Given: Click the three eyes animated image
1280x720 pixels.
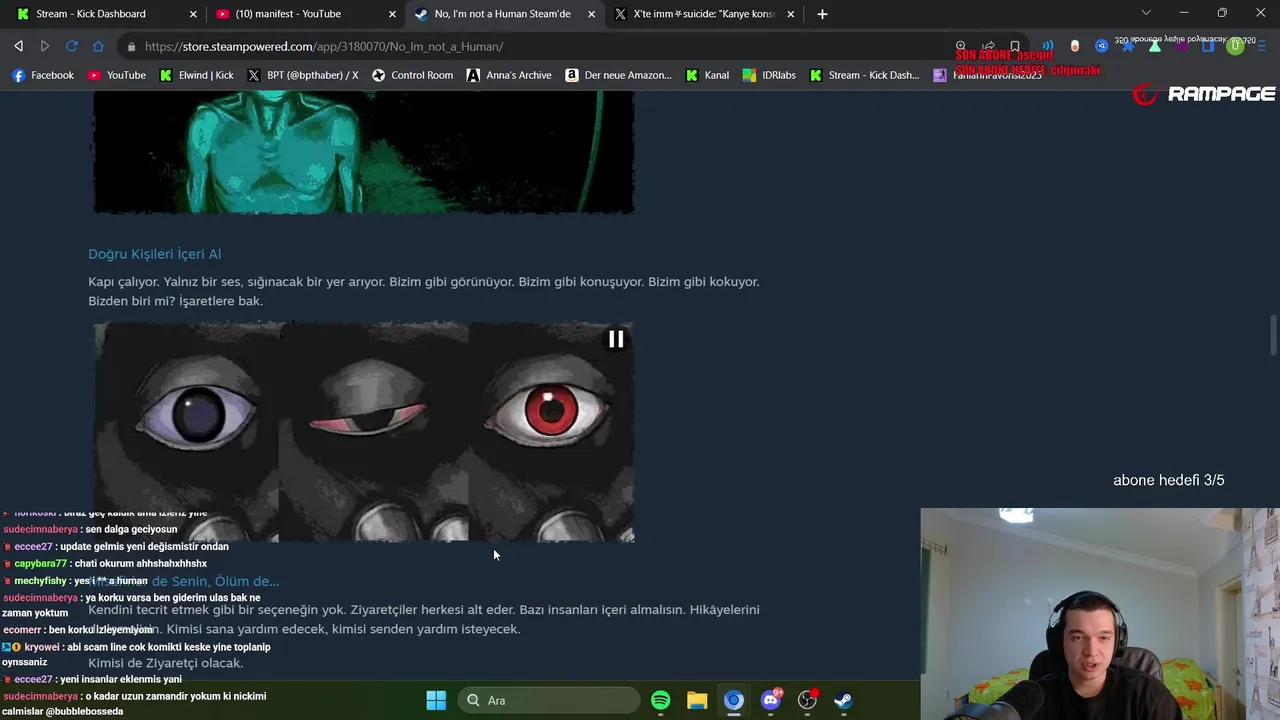Looking at the screenshot, I should point(364,432).
